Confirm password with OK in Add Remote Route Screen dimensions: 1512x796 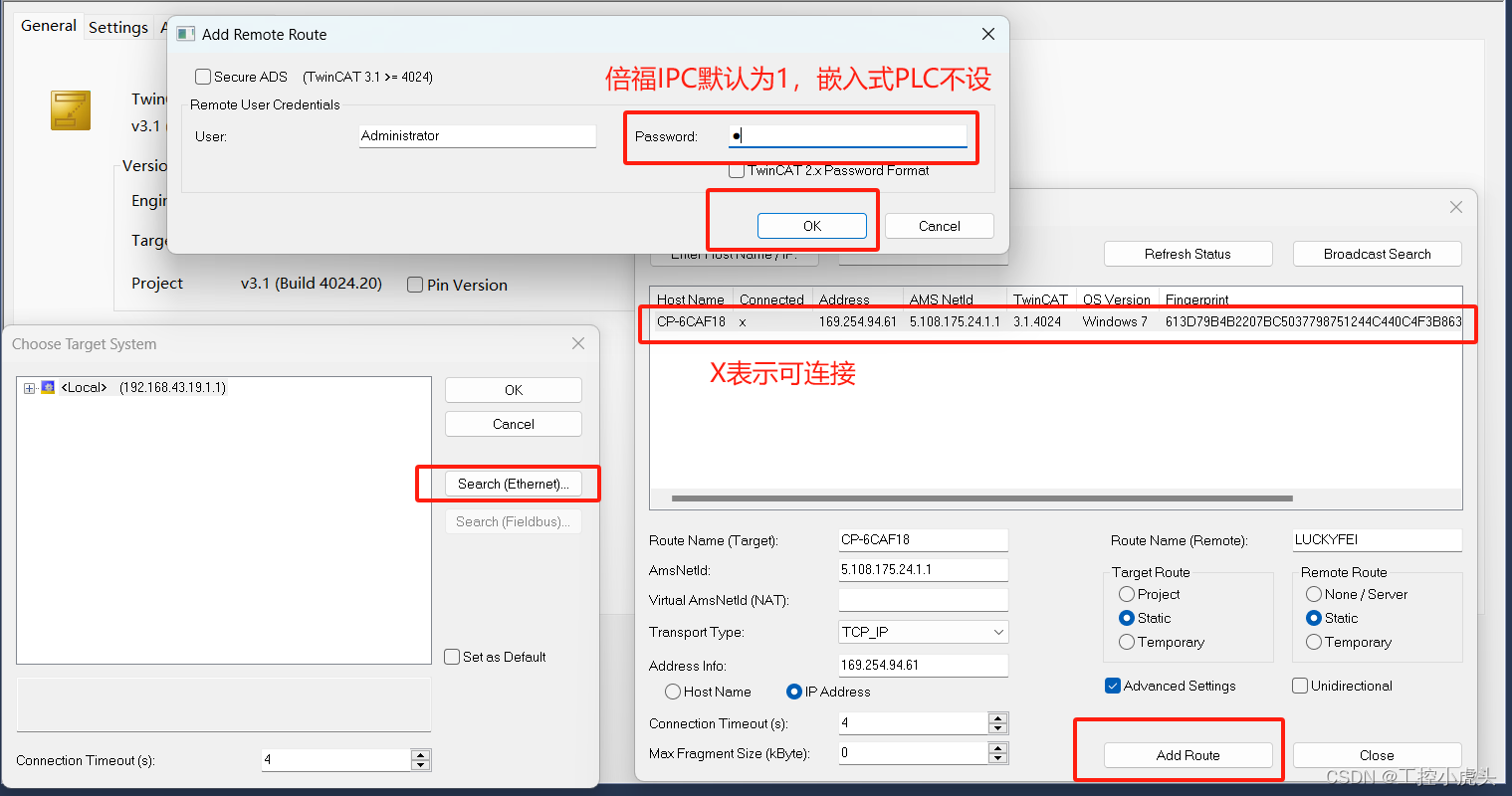click(x=812, y=226)
